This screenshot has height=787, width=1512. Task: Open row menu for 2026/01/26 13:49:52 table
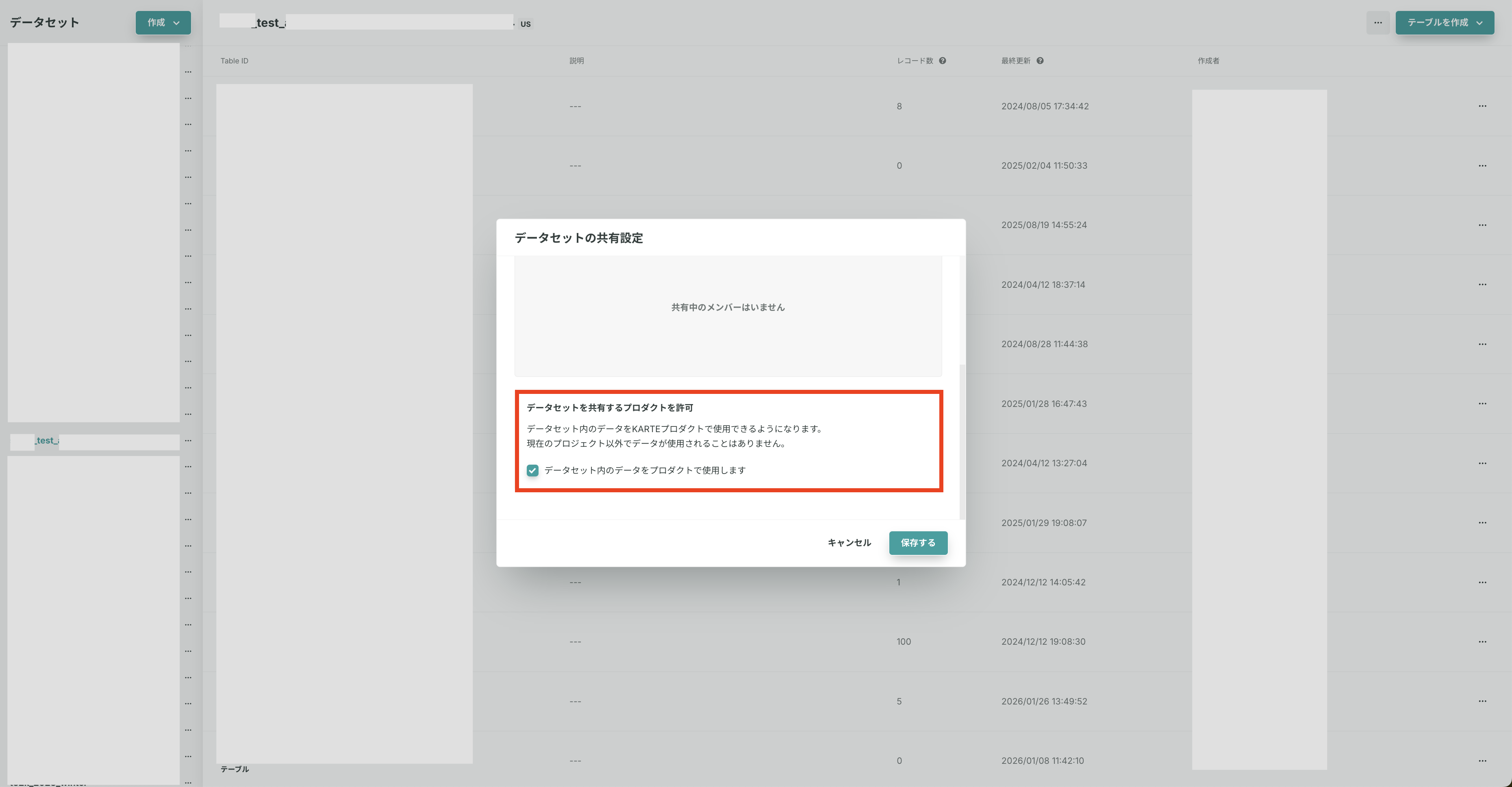(x=1482, y=701)
